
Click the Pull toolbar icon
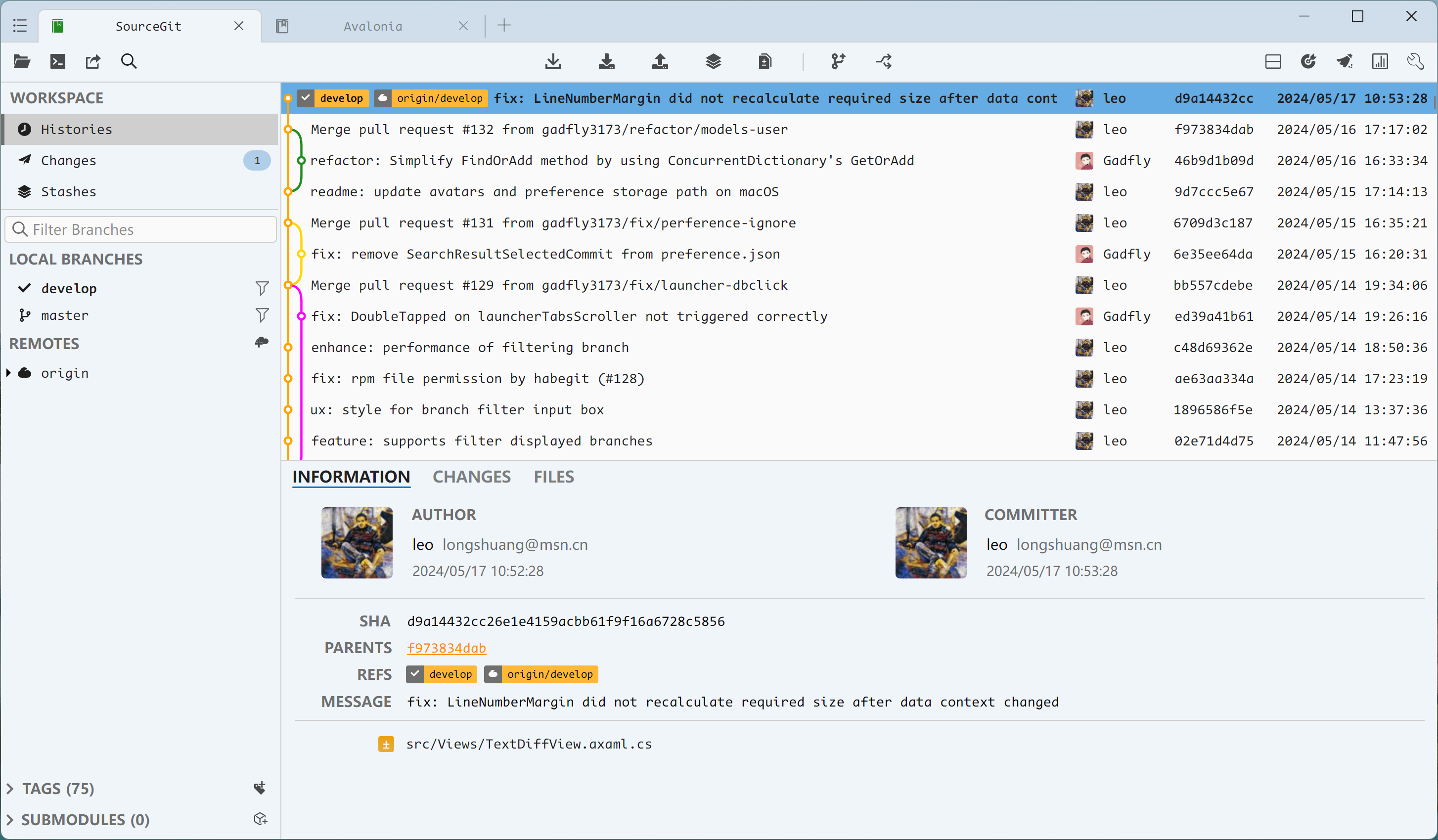tap(606, 61)
